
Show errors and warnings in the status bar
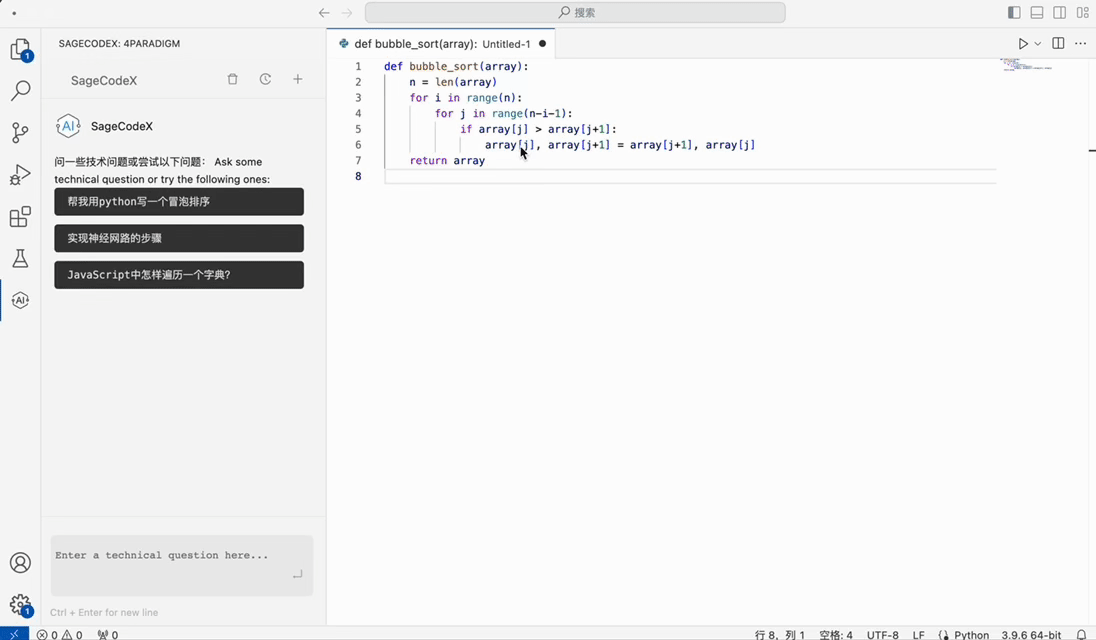pyautogui.click(x=59, y=634)
